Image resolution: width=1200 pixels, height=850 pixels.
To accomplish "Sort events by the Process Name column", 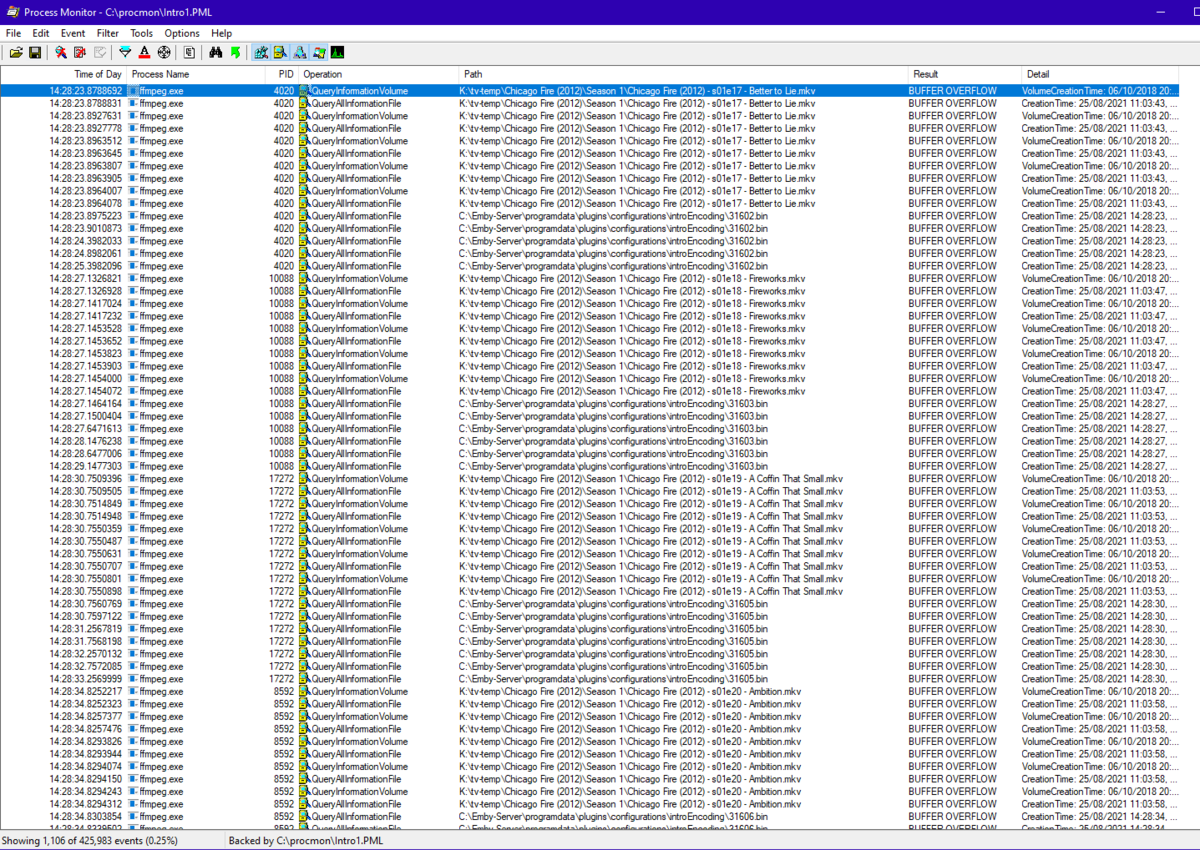I will point(160,73).
